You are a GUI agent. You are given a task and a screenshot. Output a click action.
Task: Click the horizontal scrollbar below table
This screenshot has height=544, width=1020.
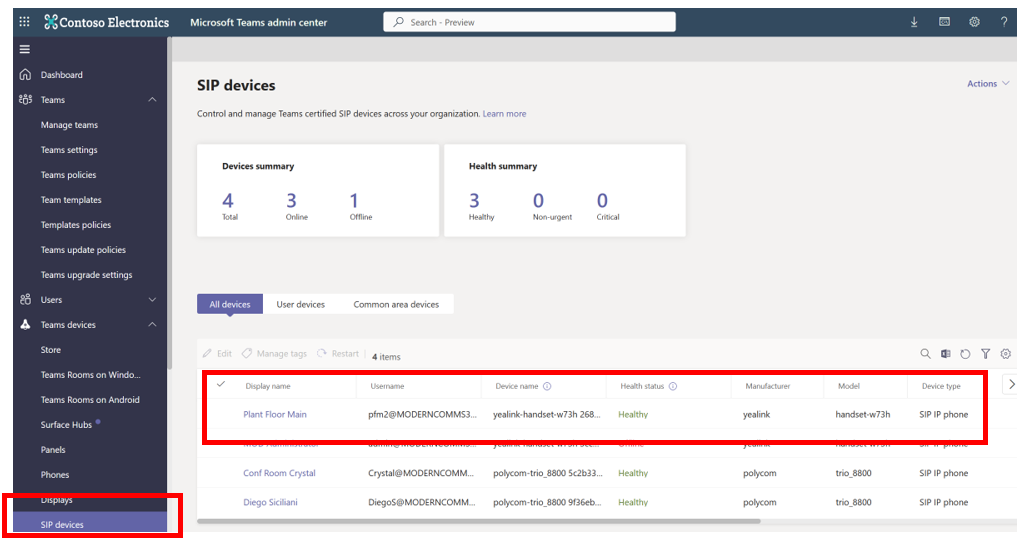tap(479, 521)
